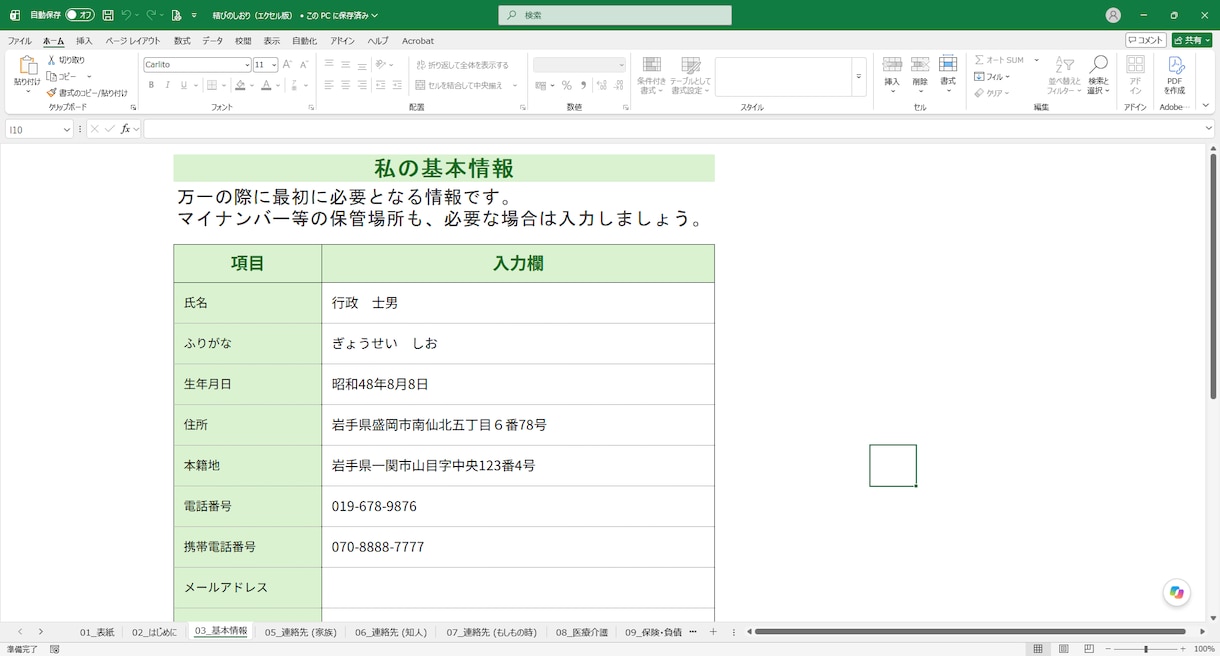1220x656 pixels.
Task: Increase font size with the large A icon
Action: 288,64
